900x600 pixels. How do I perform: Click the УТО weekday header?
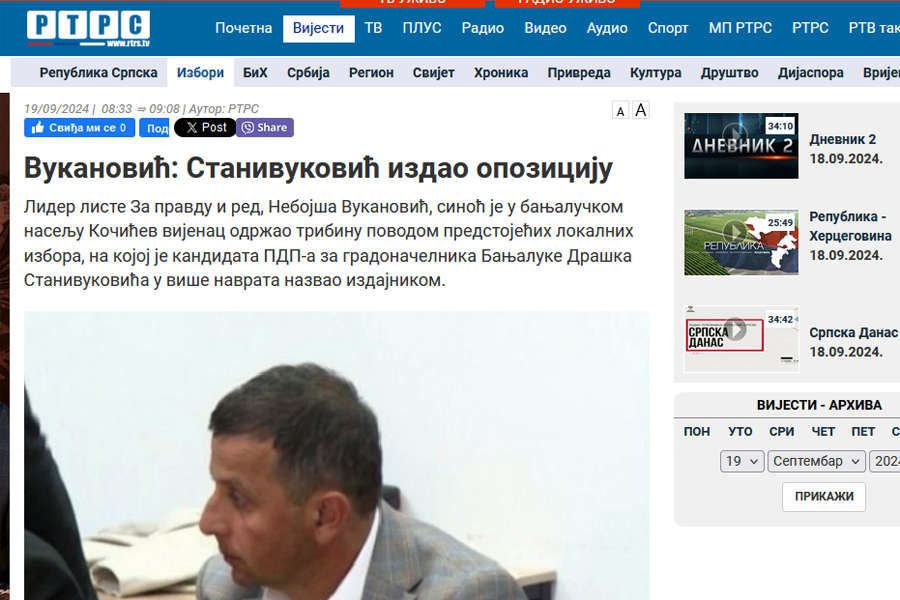click(740, 432)
